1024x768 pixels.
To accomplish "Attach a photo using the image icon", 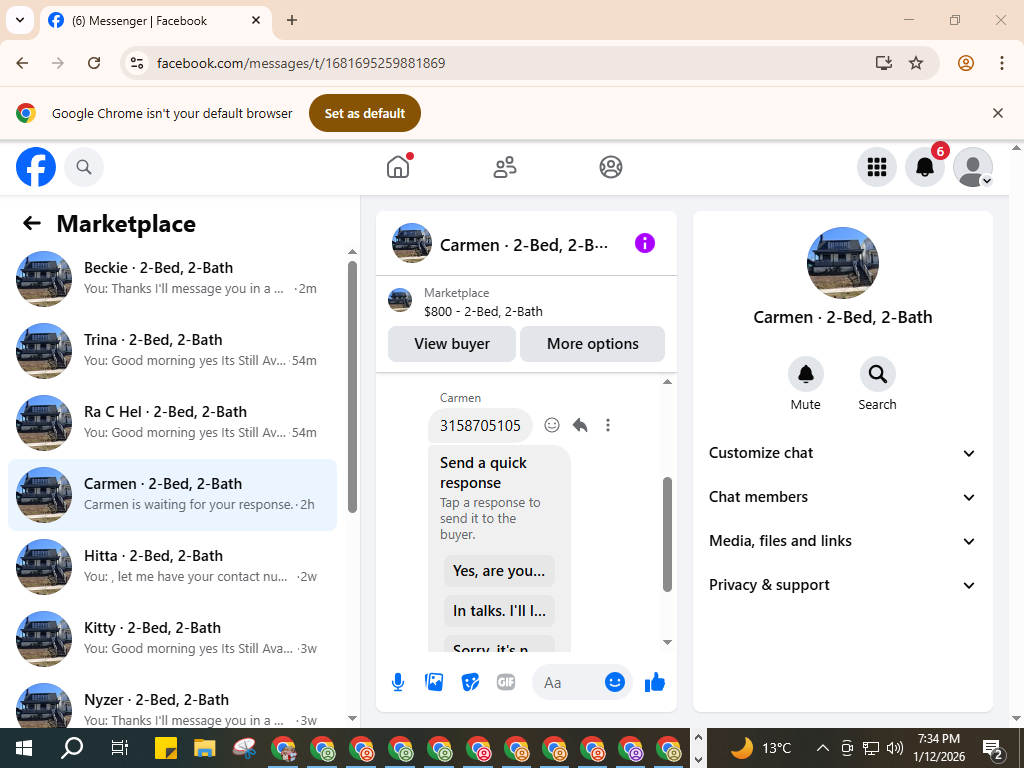I will [434, 682].
